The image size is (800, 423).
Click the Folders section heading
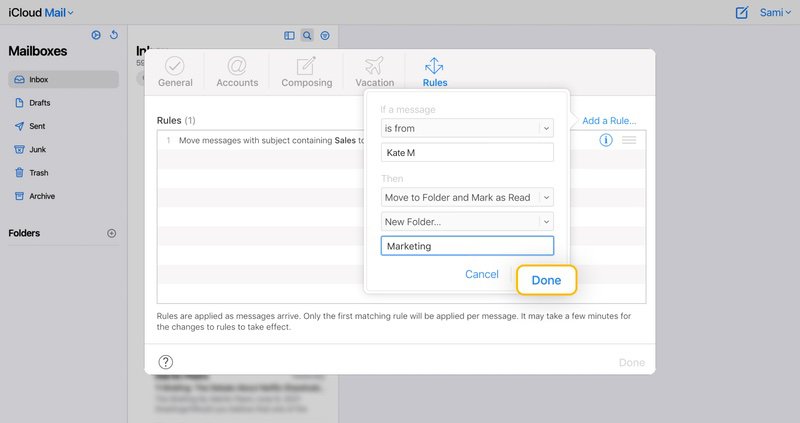(x=24, y=233)
